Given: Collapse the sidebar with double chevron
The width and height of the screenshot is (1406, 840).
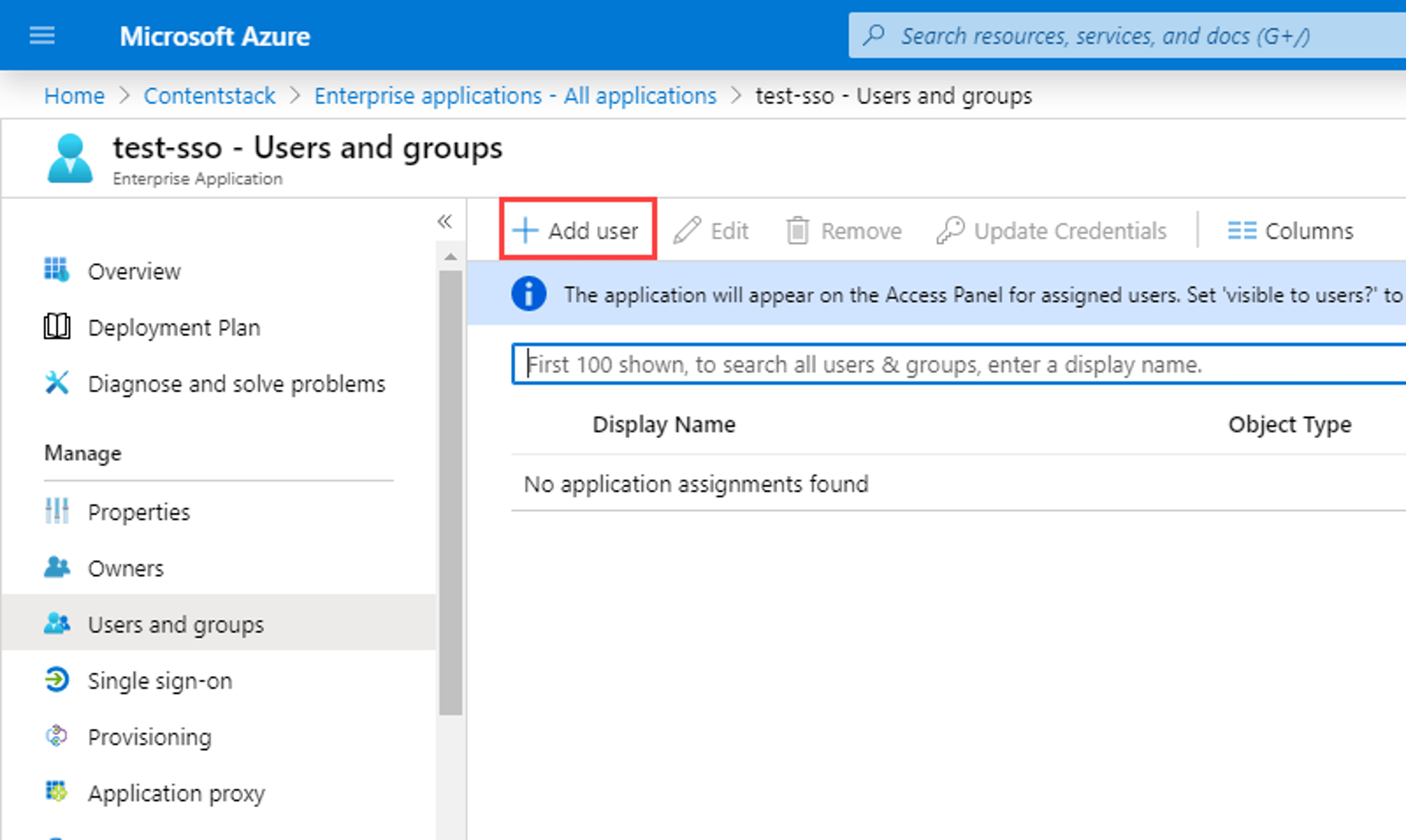Looking at the screenshot, I should click(445, 221).
